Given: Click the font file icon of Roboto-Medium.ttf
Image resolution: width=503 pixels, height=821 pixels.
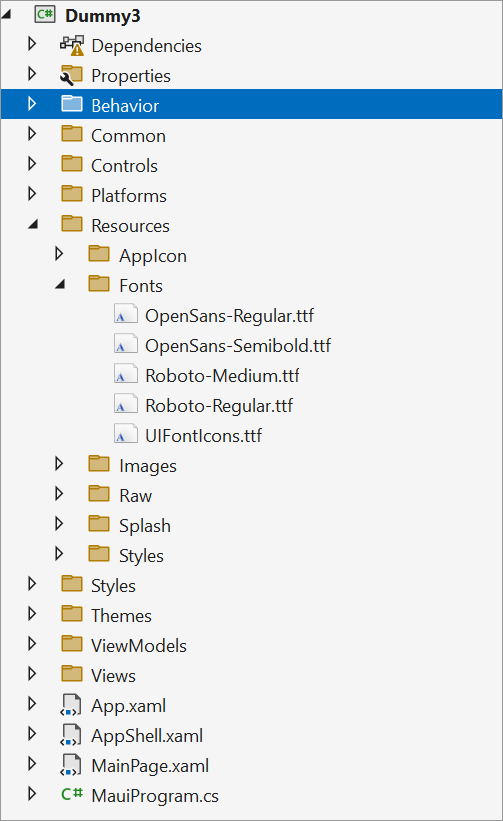Looking at the screenshot, I should coord(126,374).
